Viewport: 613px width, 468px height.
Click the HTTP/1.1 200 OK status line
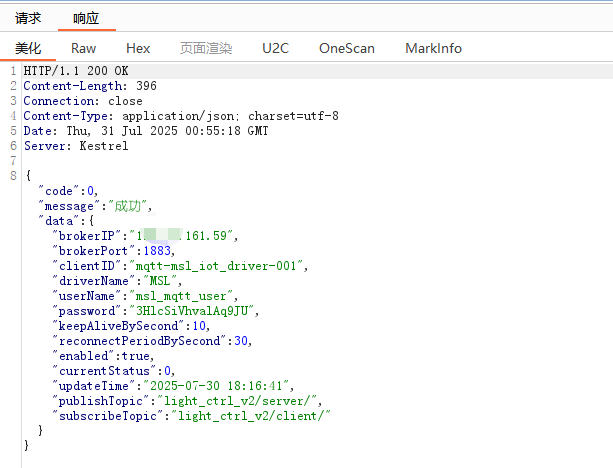(x=76, y=71)
